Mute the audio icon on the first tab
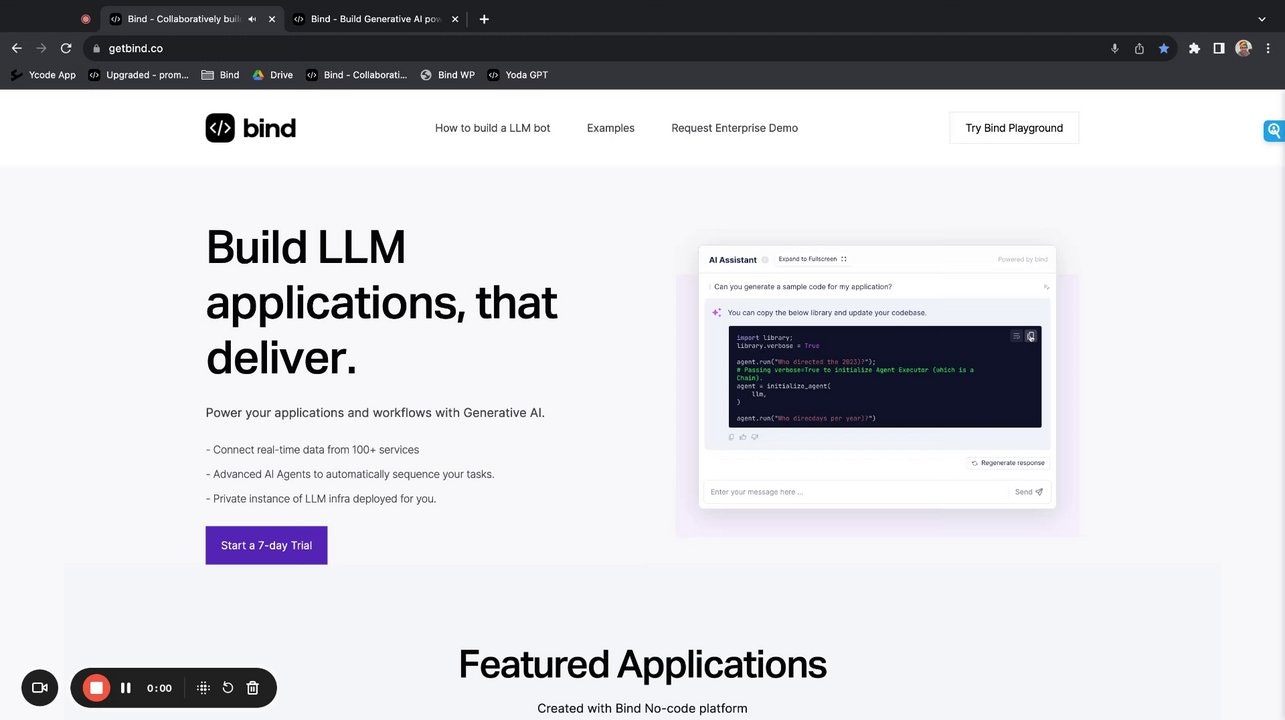This screenshot has width=1285, height=720. (252, 19)
